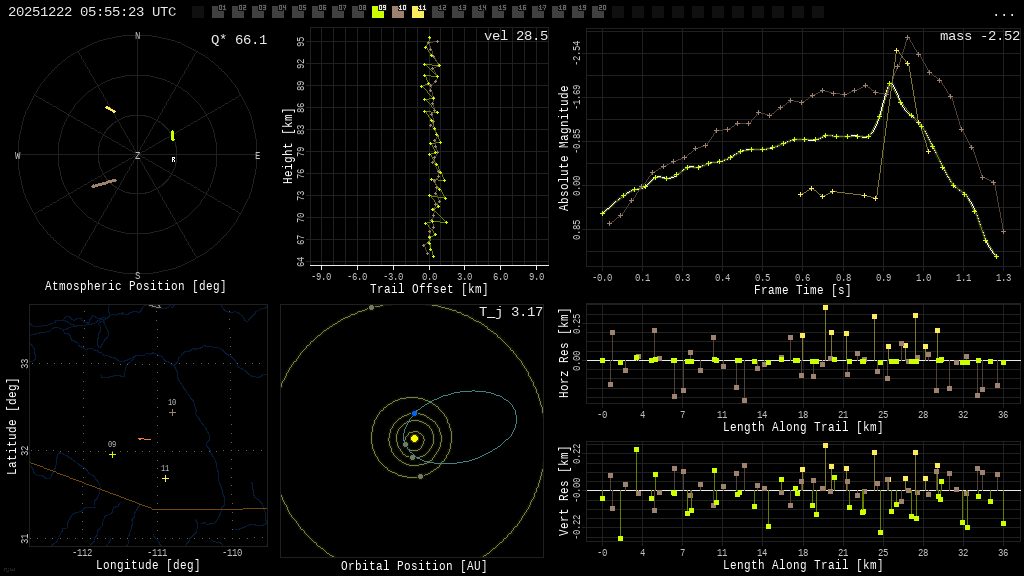The height and width of the screenshot is (576, 1024).
Task: Open the three-dot overflow menu
Action: pos(1003,13)
